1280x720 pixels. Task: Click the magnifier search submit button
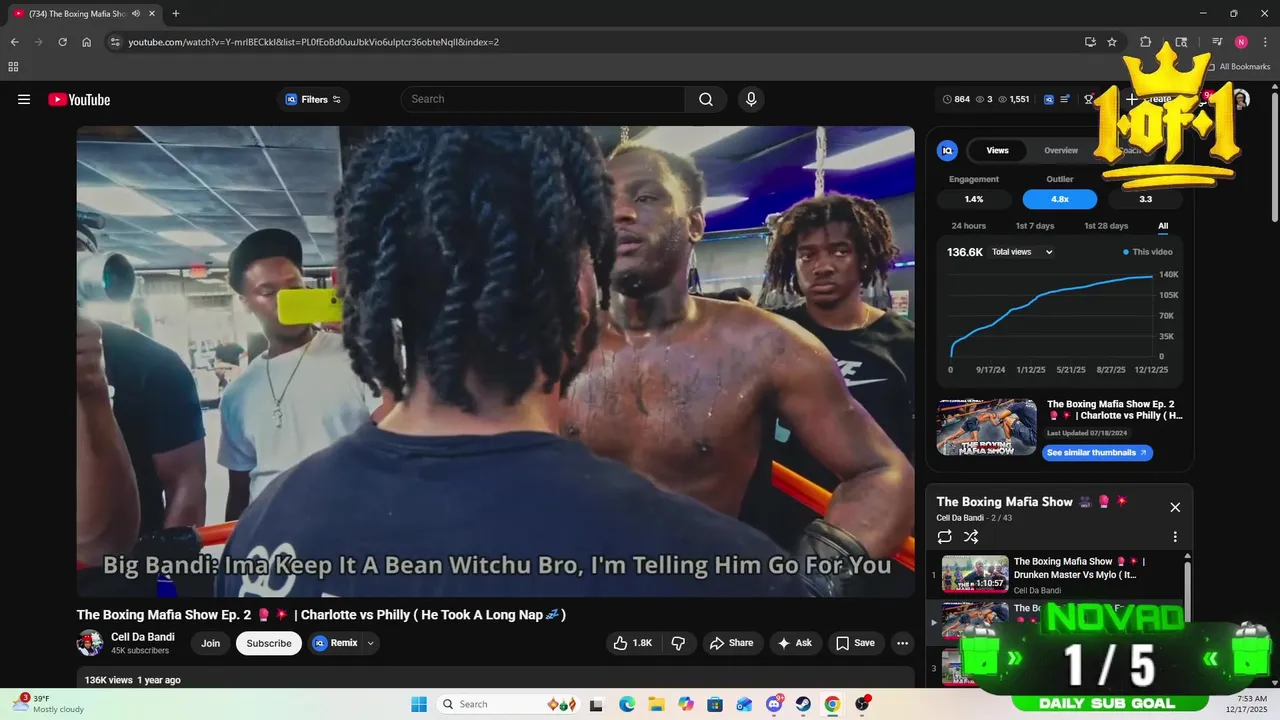706,99
